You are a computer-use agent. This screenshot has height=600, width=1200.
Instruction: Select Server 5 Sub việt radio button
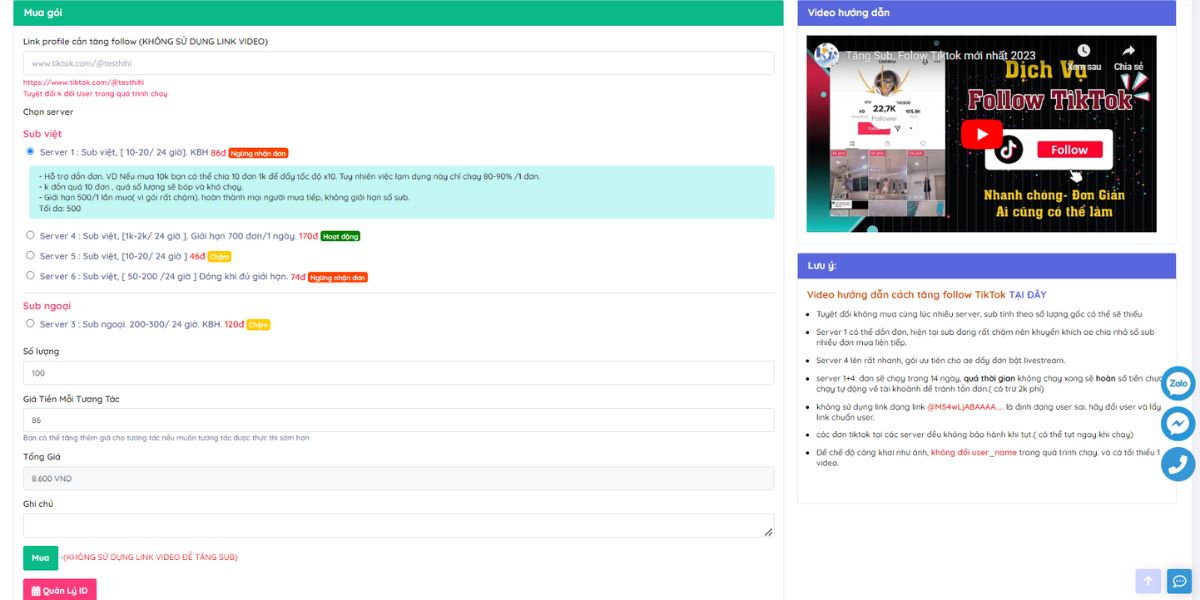click(30, 255)
